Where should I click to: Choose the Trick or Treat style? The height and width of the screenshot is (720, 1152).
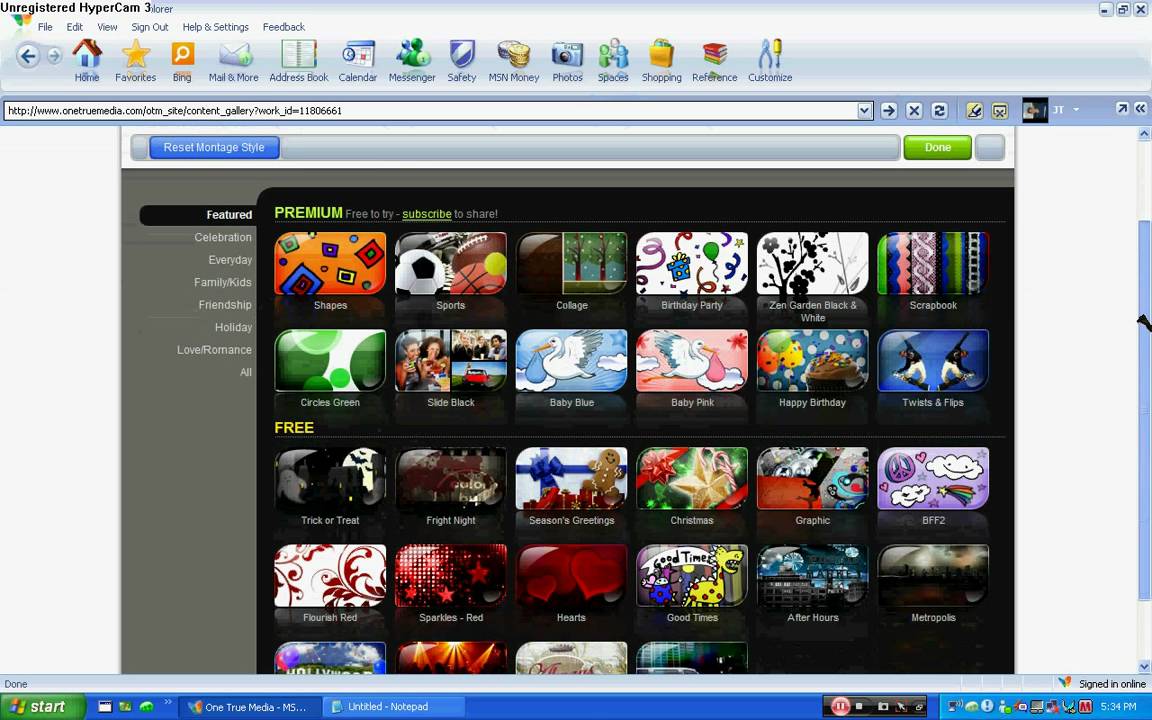[330, 478]
